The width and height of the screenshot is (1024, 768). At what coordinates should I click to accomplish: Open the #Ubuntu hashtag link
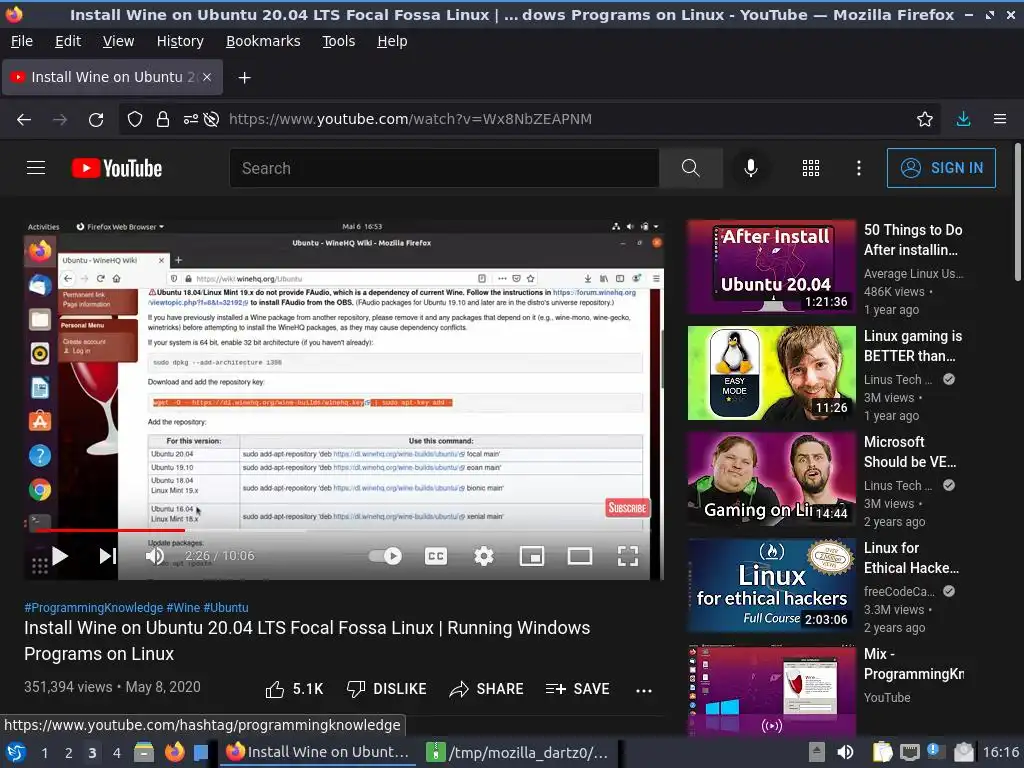point(226,607)
